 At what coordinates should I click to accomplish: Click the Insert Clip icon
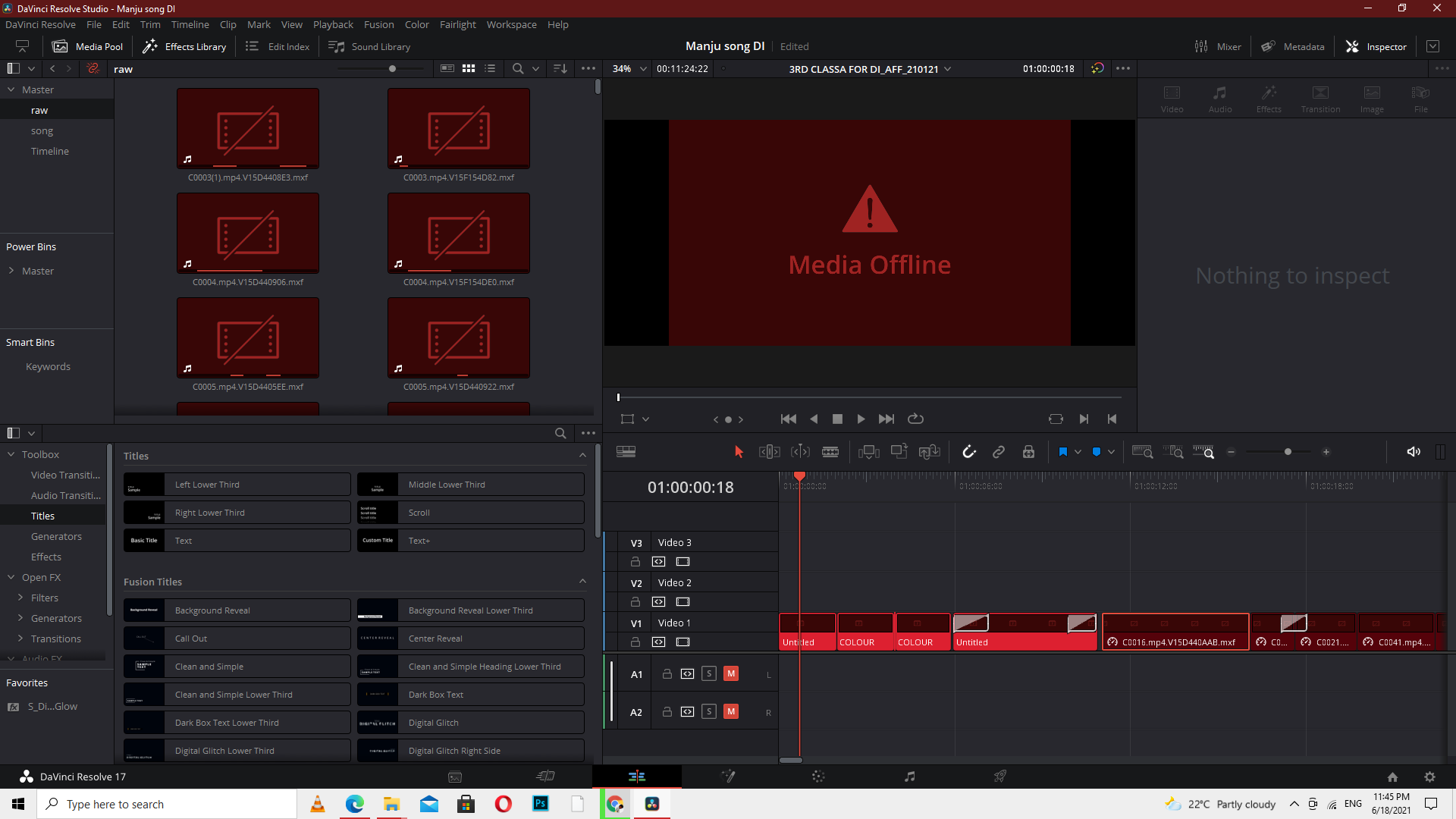(x=869, y=452)
